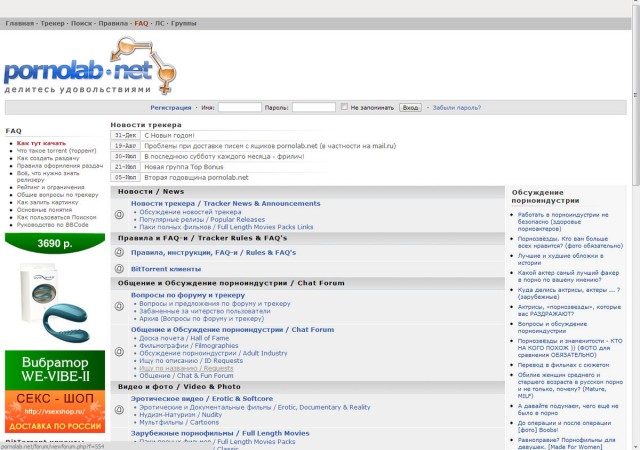
Task: Open FAQ link Как пользоваться Поиском
Action: pyautogui.click(x=56, y=217)
